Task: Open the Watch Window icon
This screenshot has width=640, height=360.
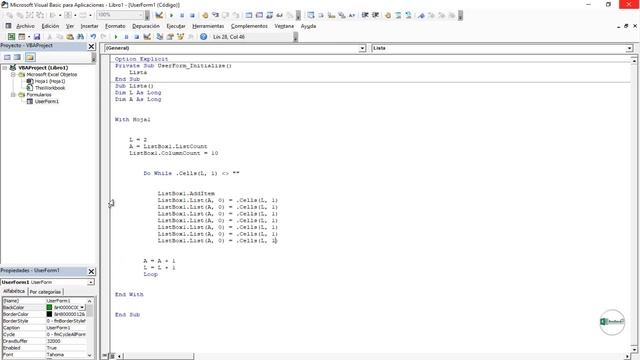Action: (x=269, y=15)
